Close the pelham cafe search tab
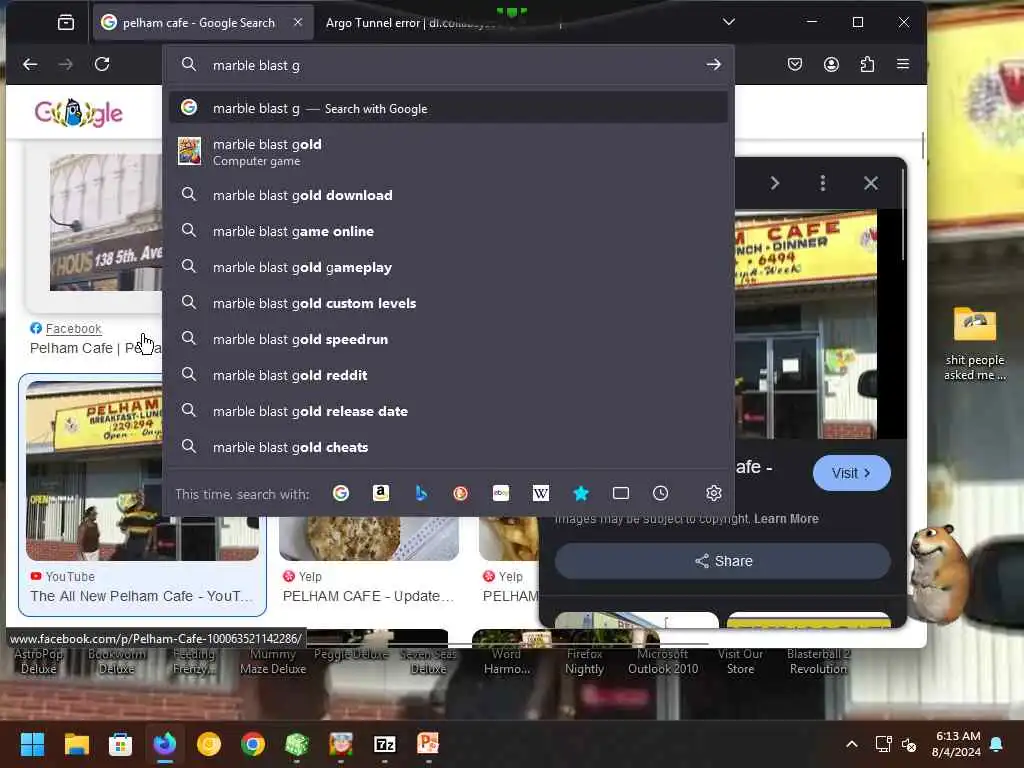Screen dimensions: 1024x768 coord(298,22)
